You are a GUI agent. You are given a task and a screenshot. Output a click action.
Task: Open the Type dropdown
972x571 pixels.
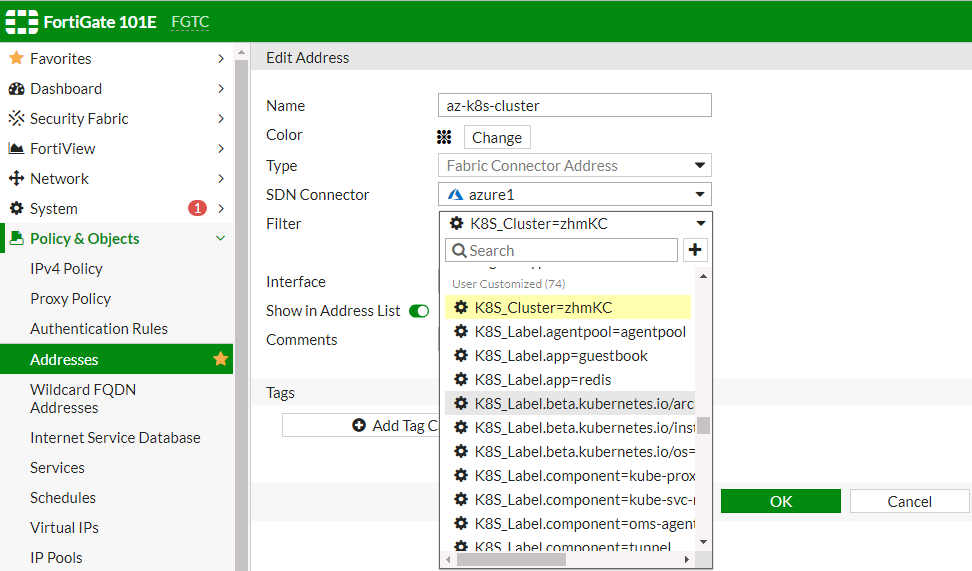pos(575,166)
